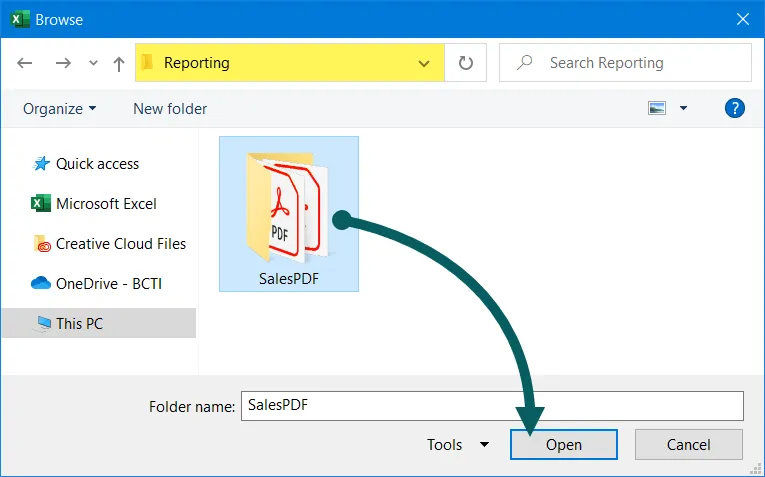Change view using the view icon
Image resolution: width=765 pixels, height=477 pixels.
tap(657, 108)
